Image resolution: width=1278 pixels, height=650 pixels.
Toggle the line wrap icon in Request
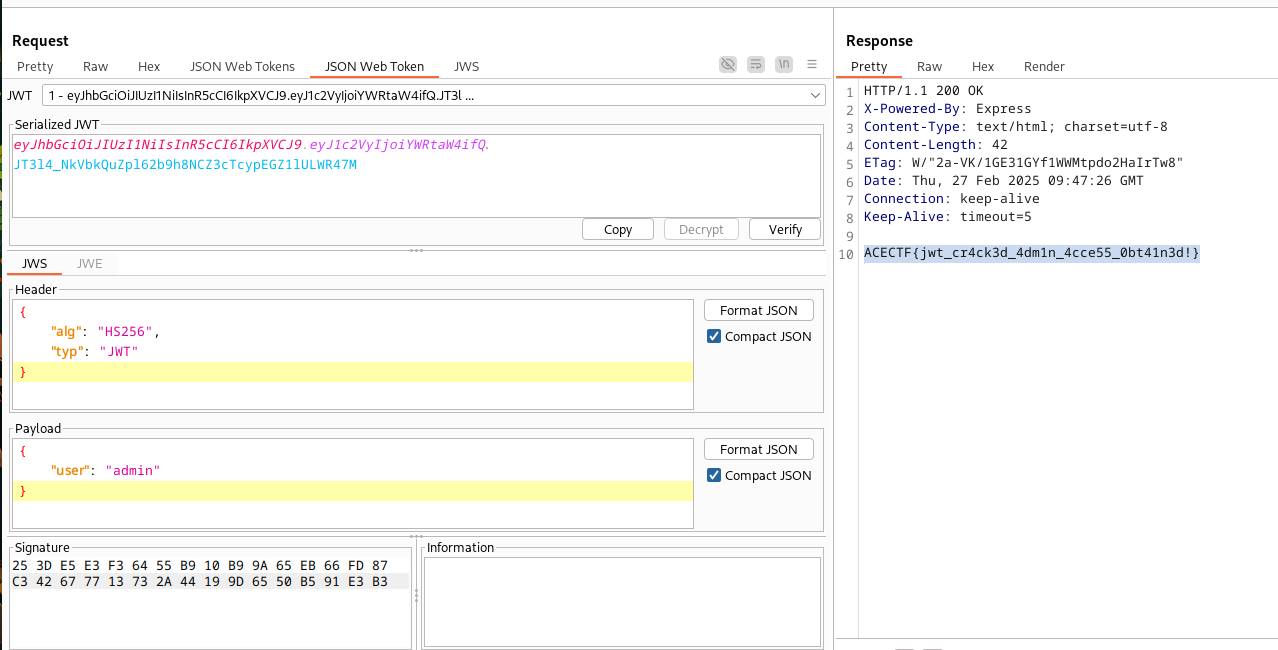tap(757, 64)
